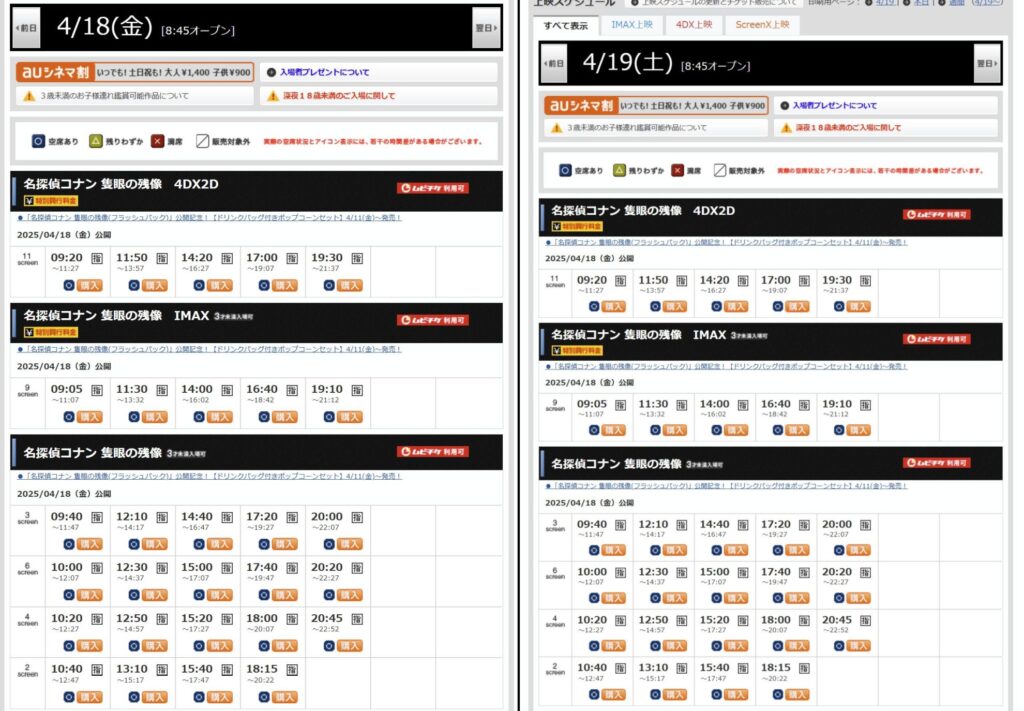On 4/18, click the 購入 button for 10:40

coord(89,697)
